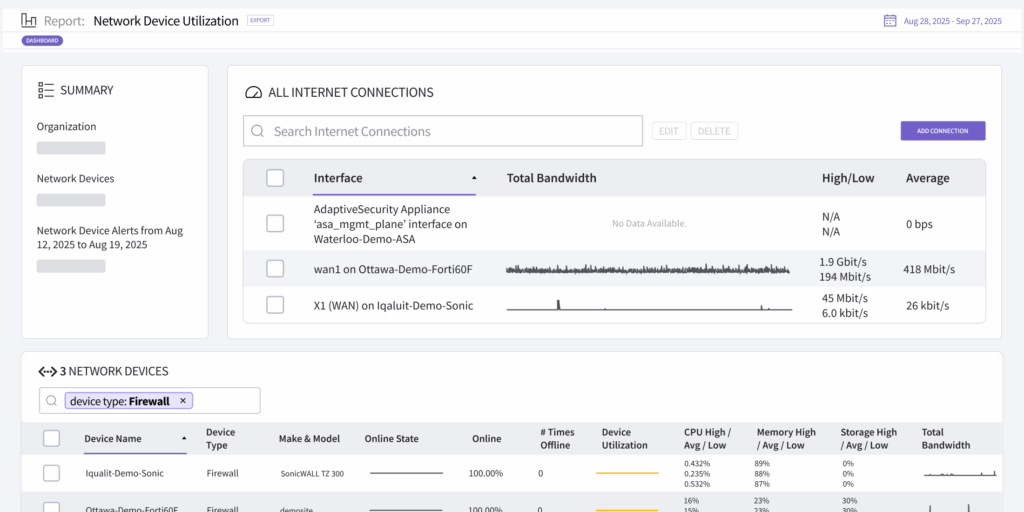Screen dimensions: 1024x512
Task: Click the Summary list icon
Action: coord(46,90)
